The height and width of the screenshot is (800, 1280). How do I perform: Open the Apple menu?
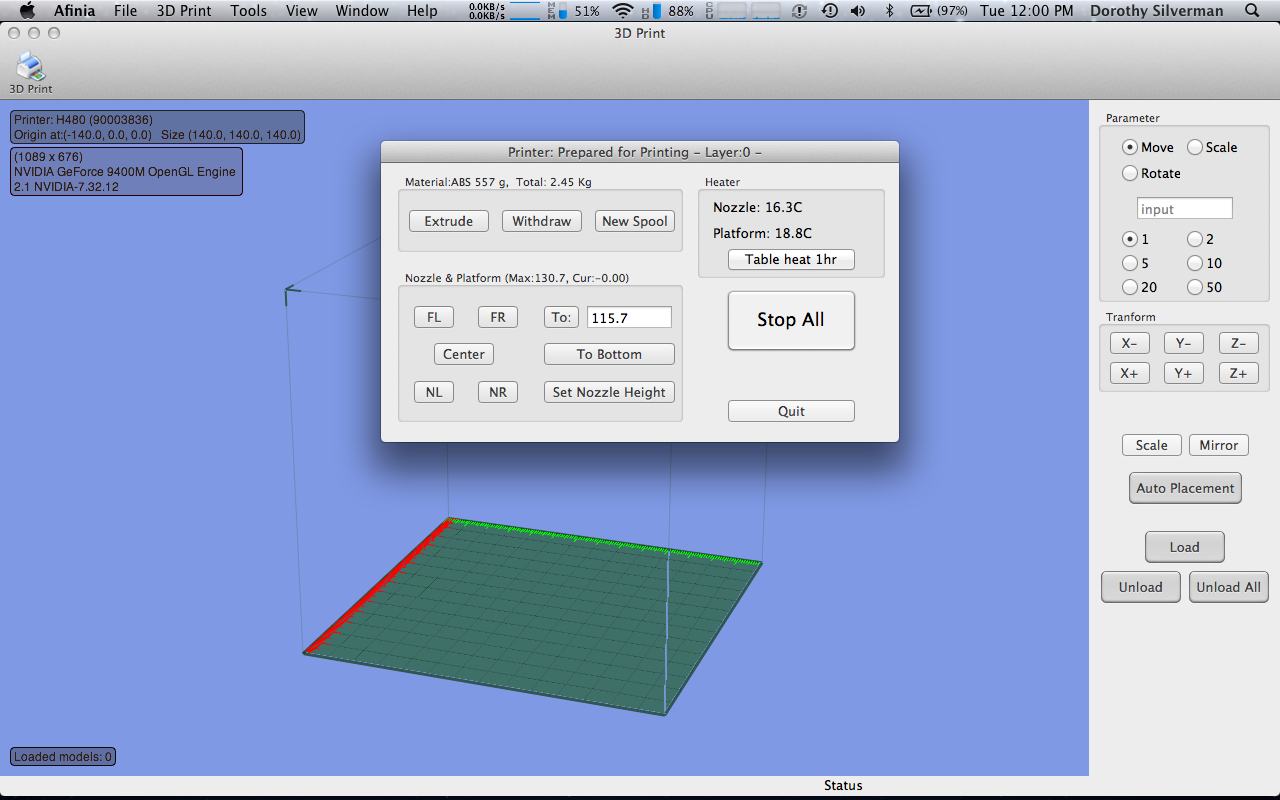27,11
